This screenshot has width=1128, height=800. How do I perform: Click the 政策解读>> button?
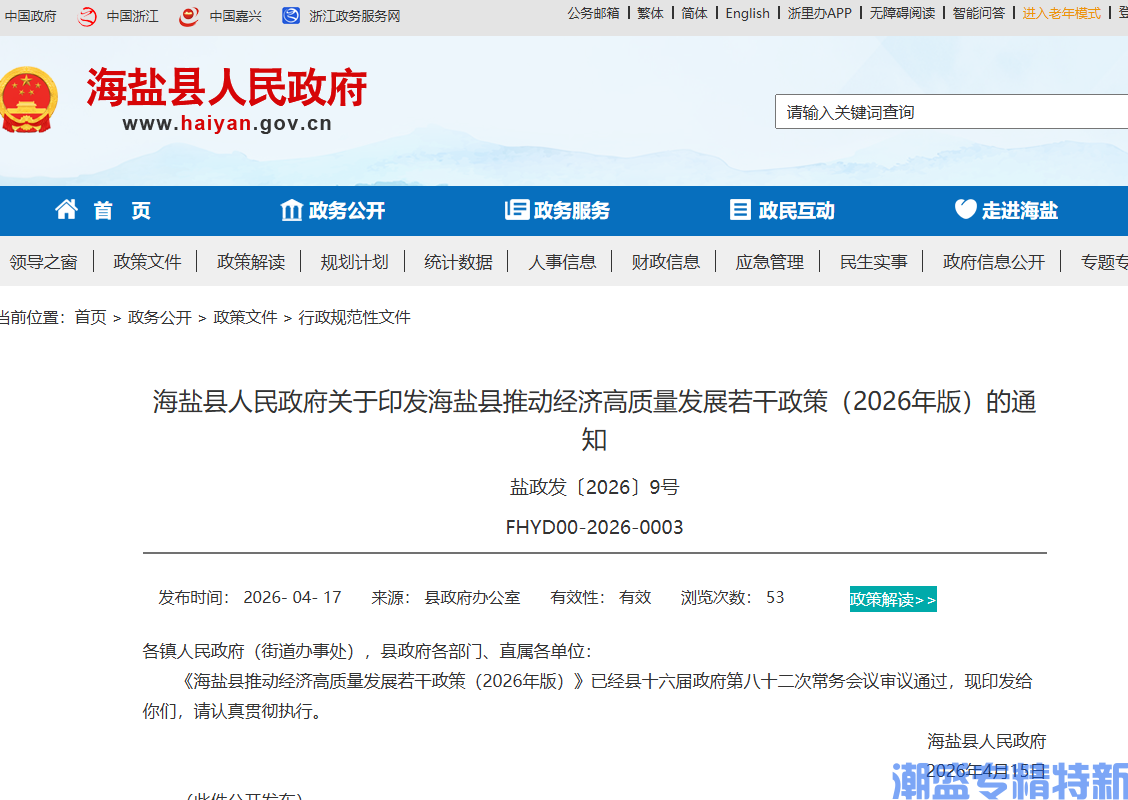[893, 598]
